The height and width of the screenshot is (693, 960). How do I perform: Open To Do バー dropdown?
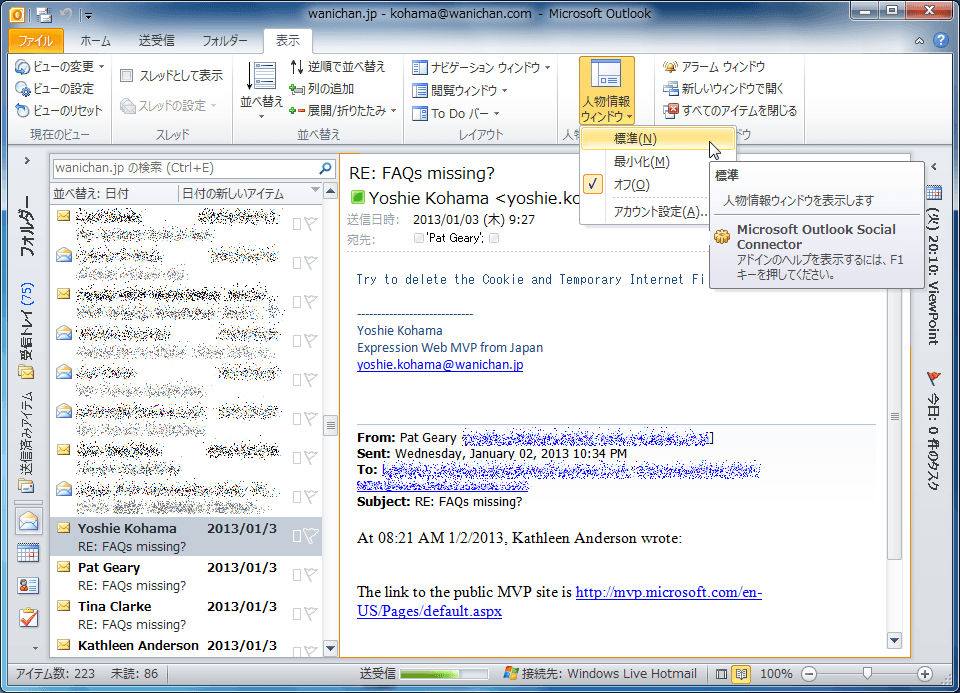pos(456,113)
